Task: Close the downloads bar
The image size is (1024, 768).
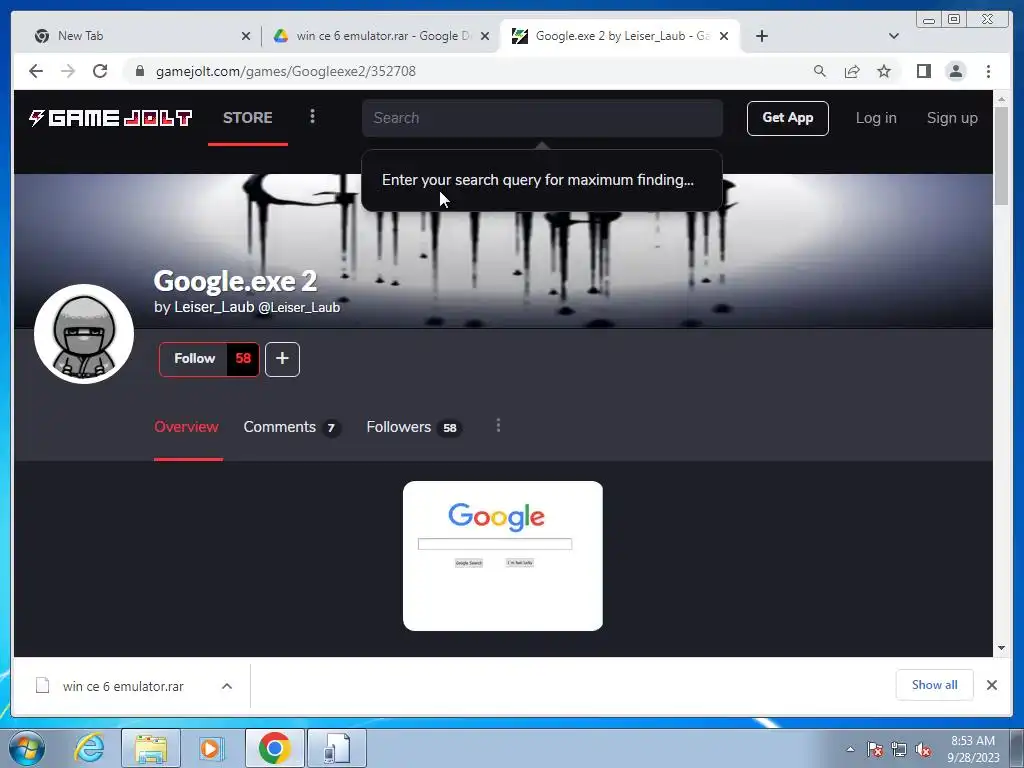Action: [991, 685]
